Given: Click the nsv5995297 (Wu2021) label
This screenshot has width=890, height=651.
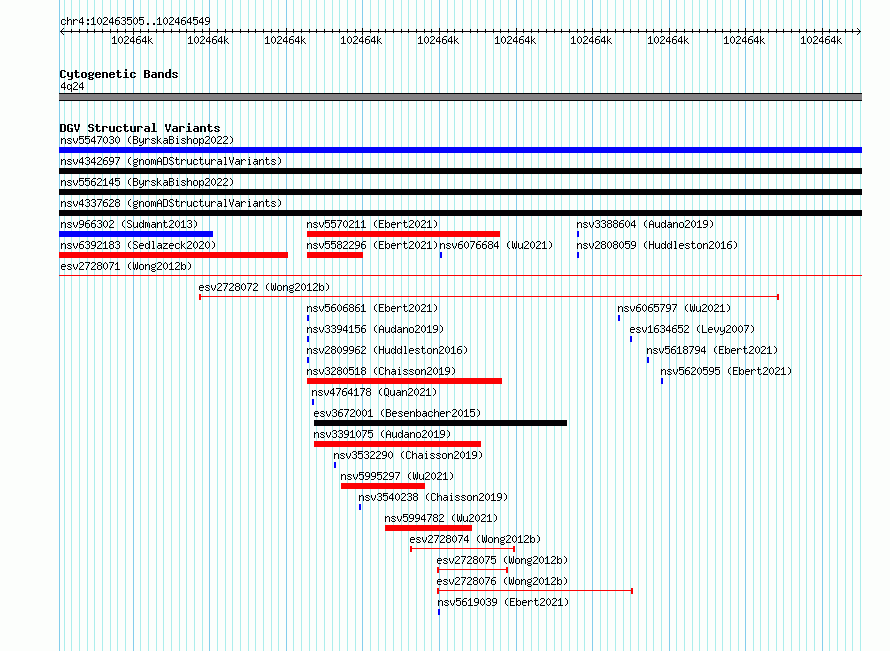Looking at the screenshot, I should click(x=397, y=476).
